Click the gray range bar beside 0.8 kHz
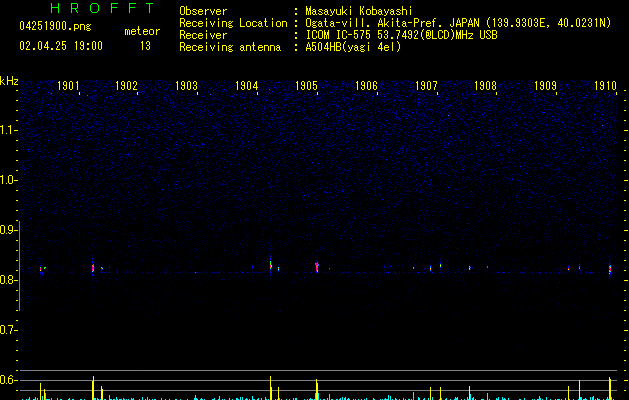The width and height of the screenshot is (629, 400). point(20,266)
